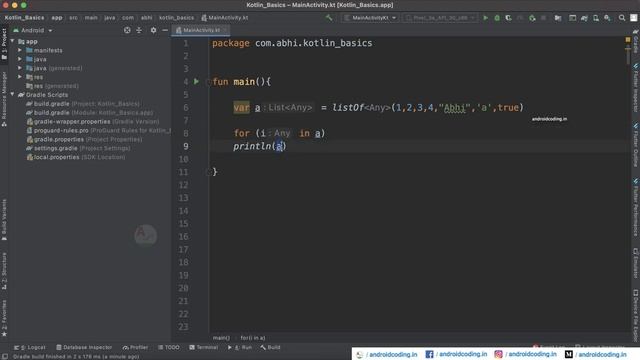640x360 pixels.
Task: Open the Profiler tool window
Action: click(135, 347)
